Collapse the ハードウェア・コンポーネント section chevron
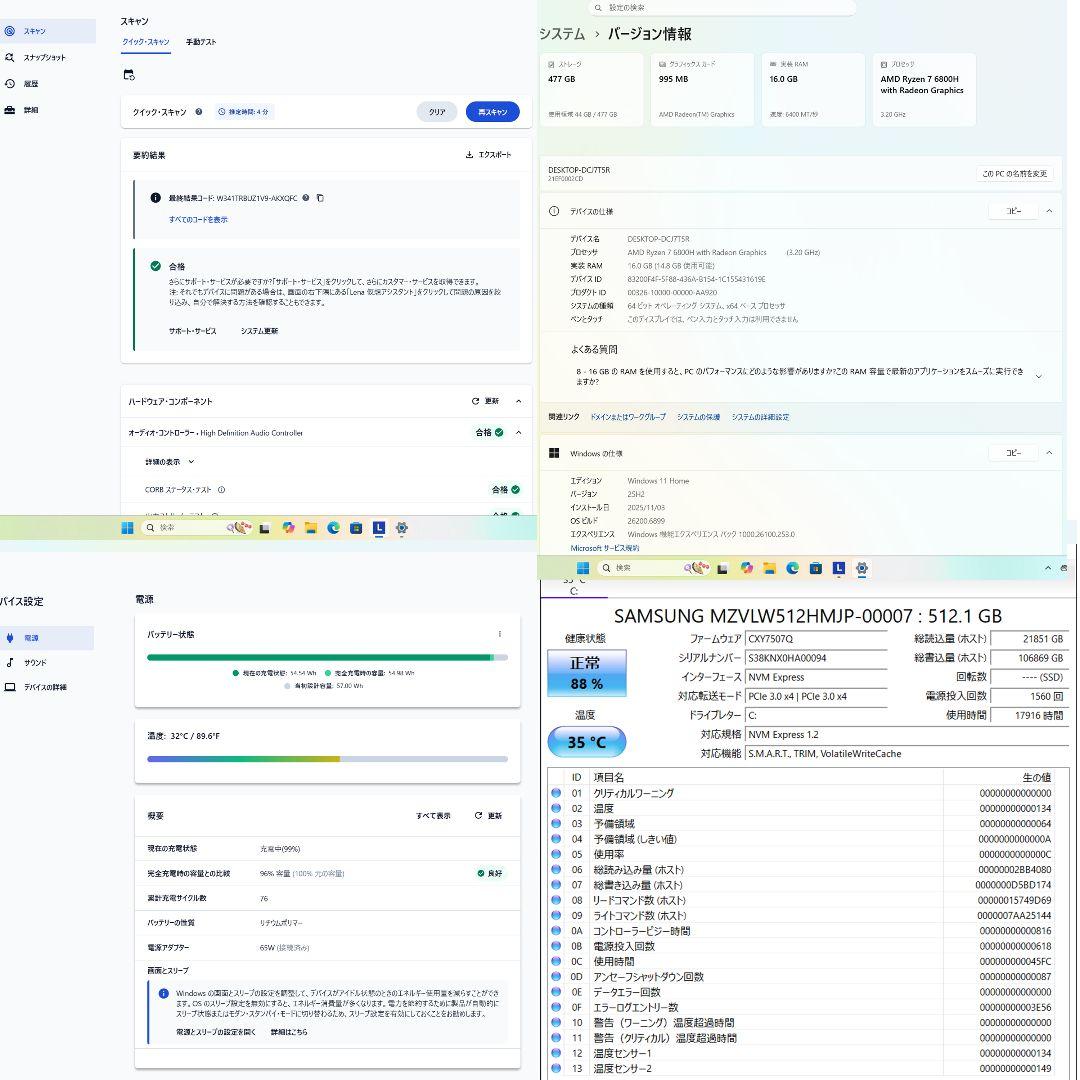The width and height of the screenshot is (1080, 1080). (518, 401)
